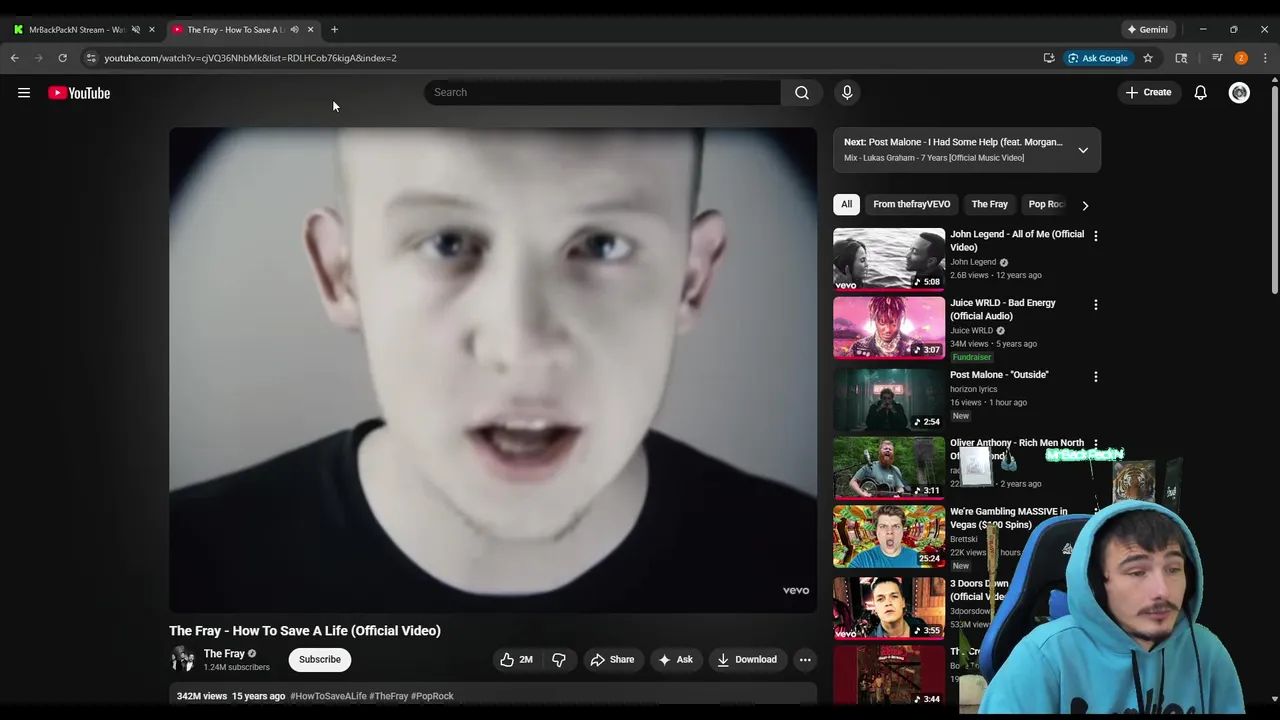
Task: Open Chrome three-dot menu
Action: tap(1265, 58)
